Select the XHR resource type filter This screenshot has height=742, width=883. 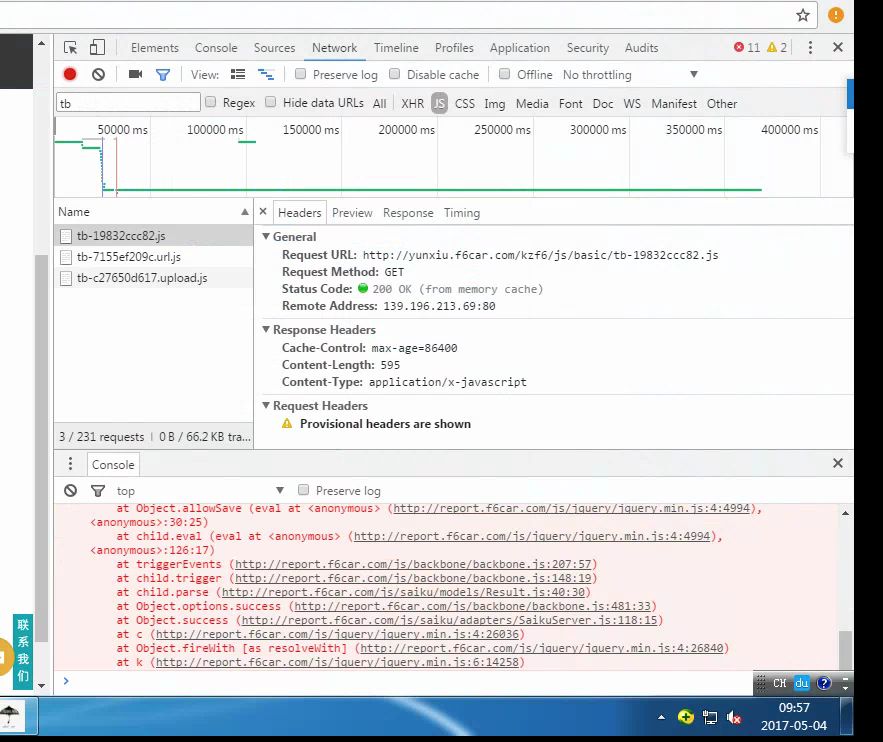tap(412, 104)
